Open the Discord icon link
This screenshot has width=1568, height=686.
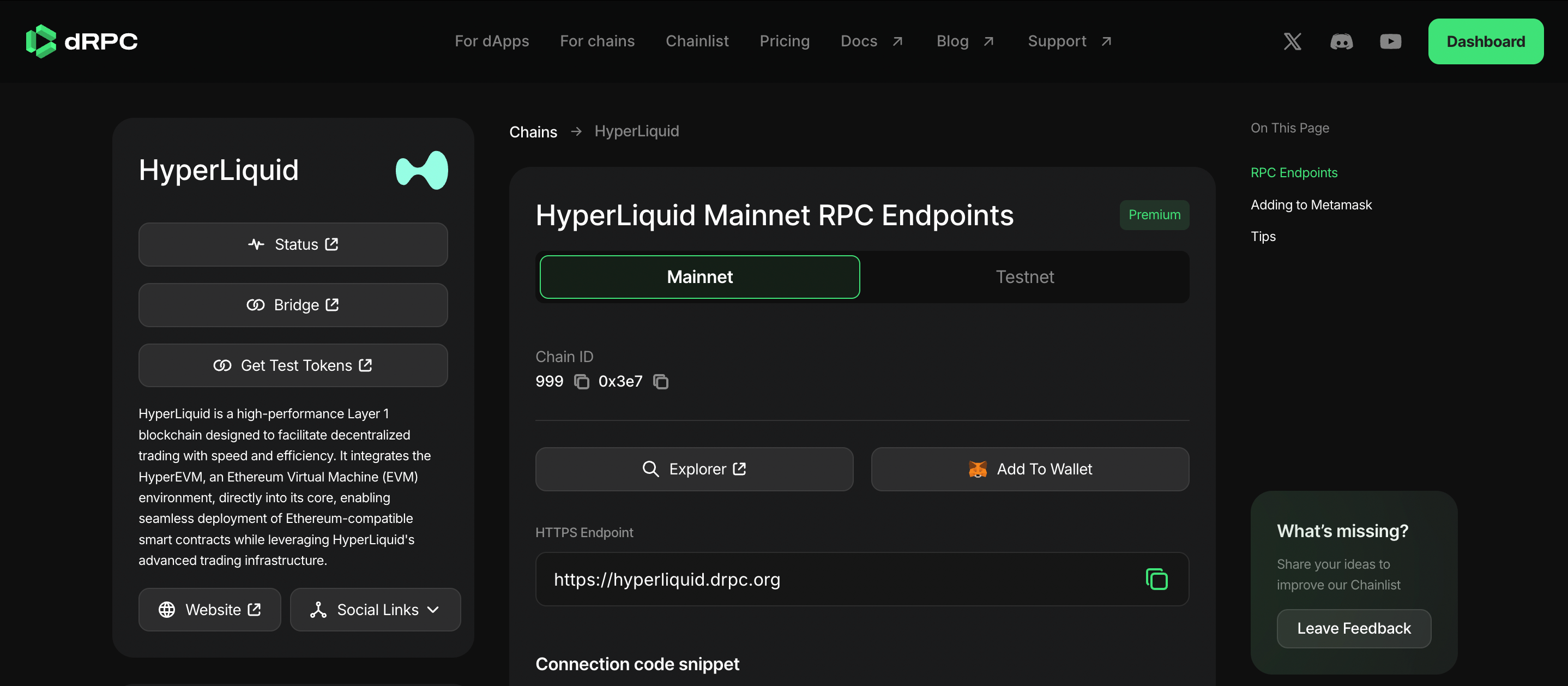click(1341, 41)
